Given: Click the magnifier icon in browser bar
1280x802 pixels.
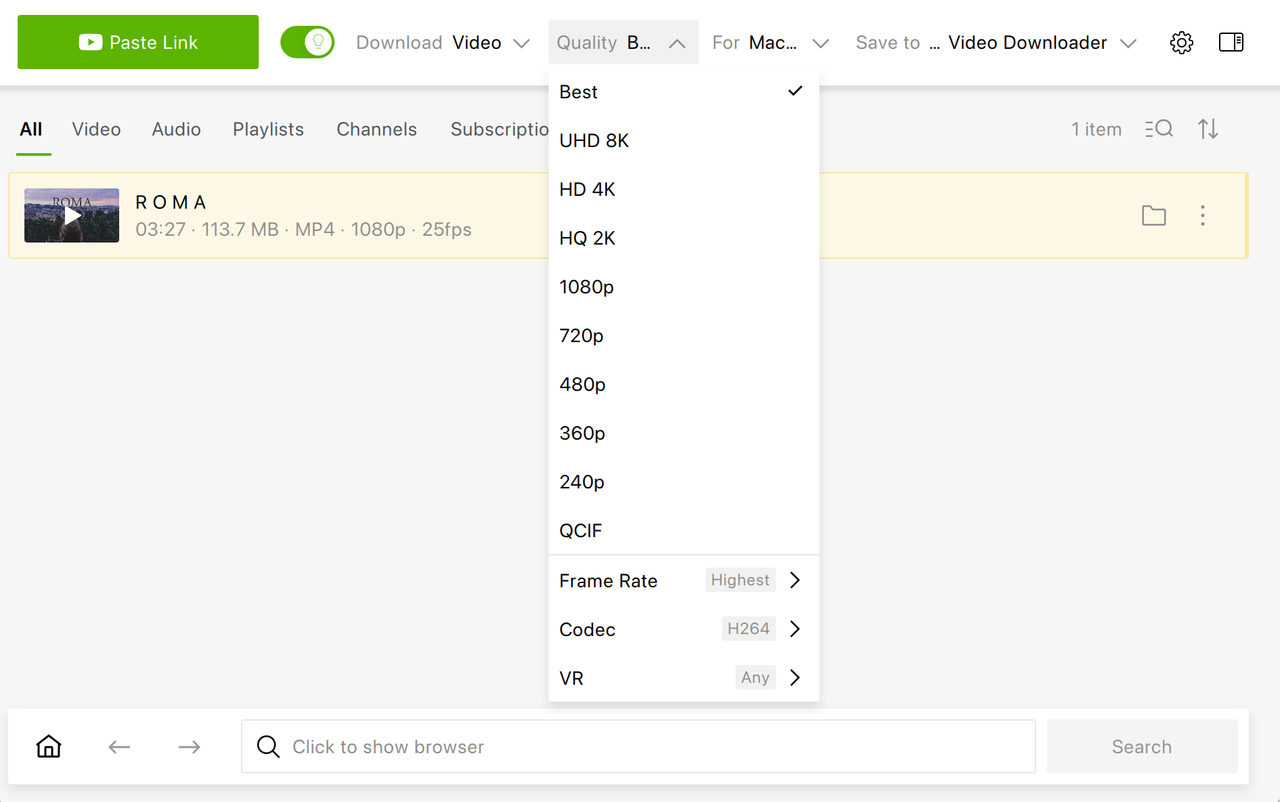Looking at the screenshot, I should pyautogui.click(x=268, y=747).
